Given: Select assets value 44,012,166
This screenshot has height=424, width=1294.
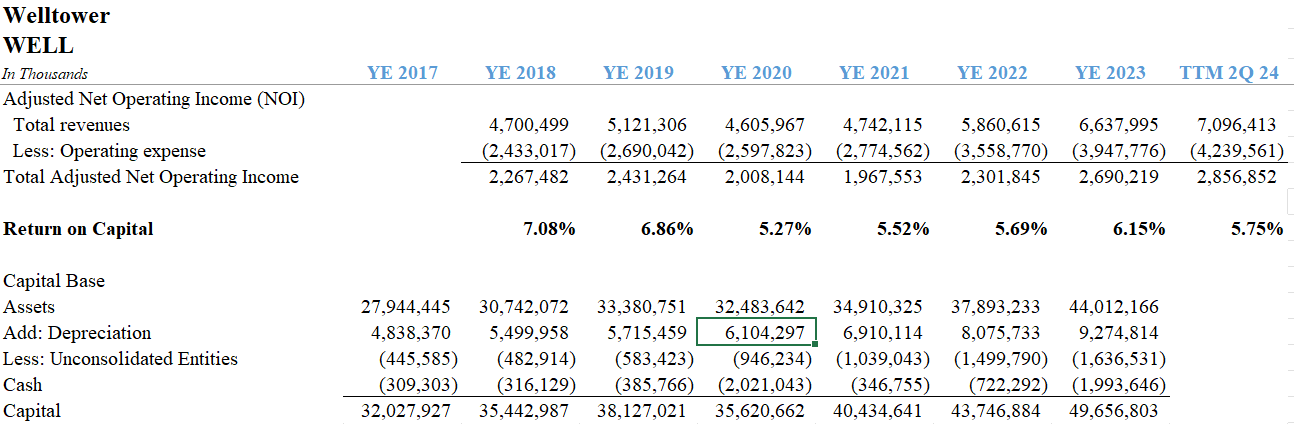Looking at the screenshot, I should (x=1114, y=307).
